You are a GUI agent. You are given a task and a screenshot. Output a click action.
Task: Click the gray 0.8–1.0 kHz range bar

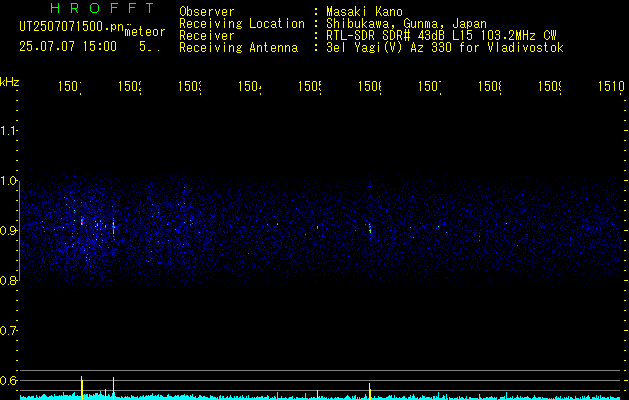click(x=20, y=230)
